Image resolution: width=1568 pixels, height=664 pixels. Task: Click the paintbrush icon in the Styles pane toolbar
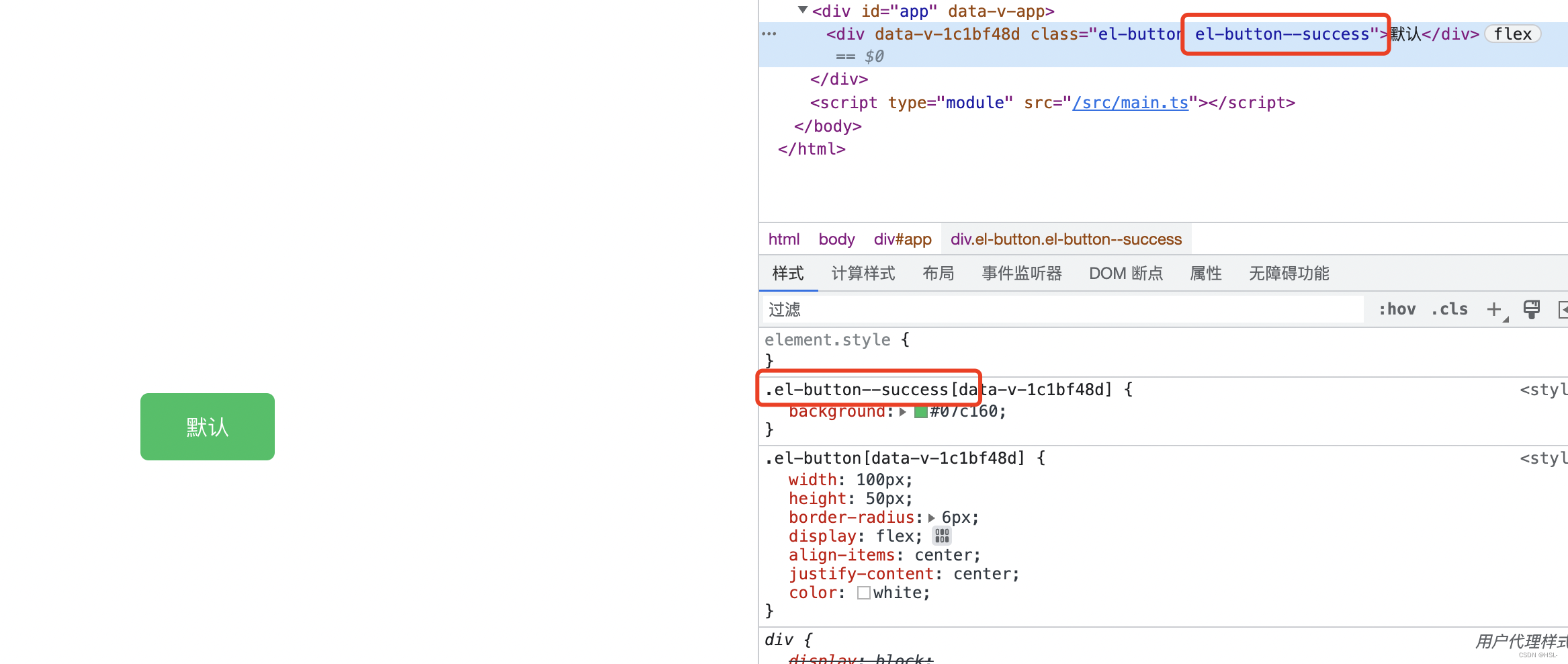(x=1531, y=309)
